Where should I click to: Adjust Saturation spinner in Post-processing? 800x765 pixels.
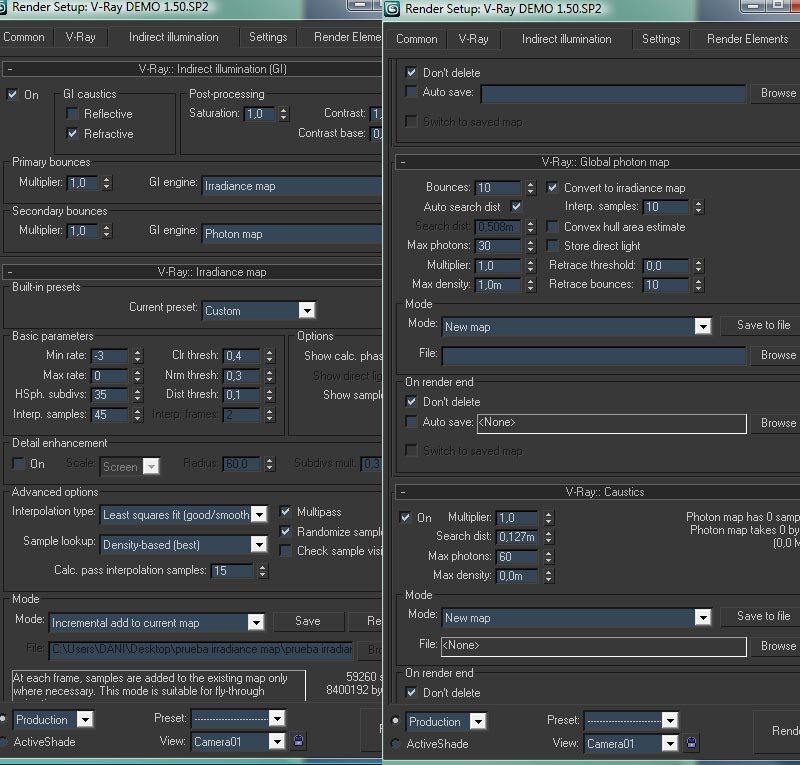click(x=284, y=113)
